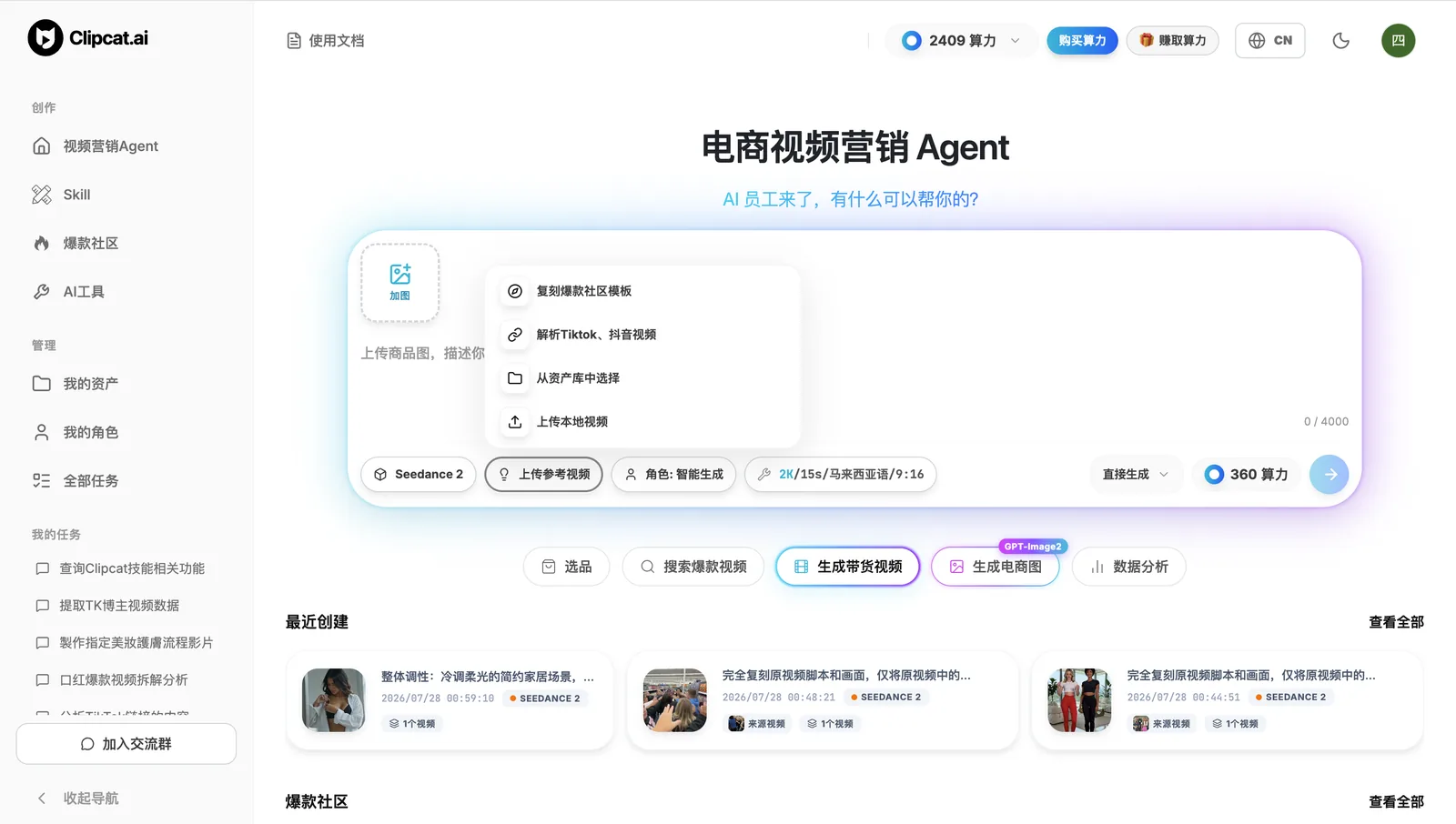
Task: Select the 搜索爆款视频 tab
Action: (693, 567)
